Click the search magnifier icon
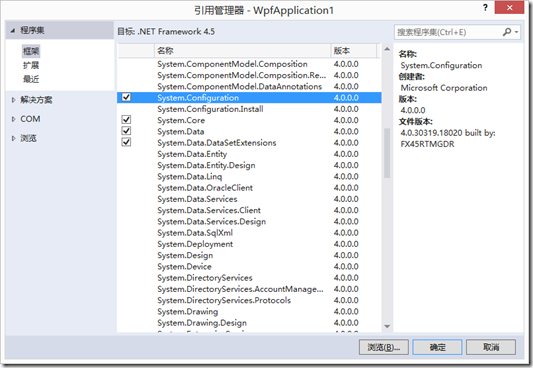533x368 pixels. 507,32
